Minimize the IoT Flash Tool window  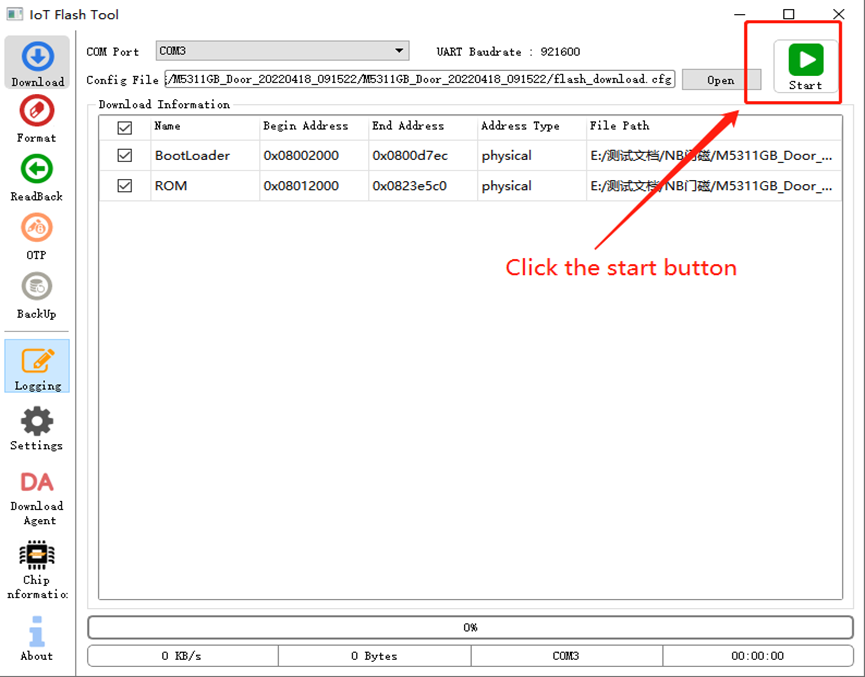(740, 14)
